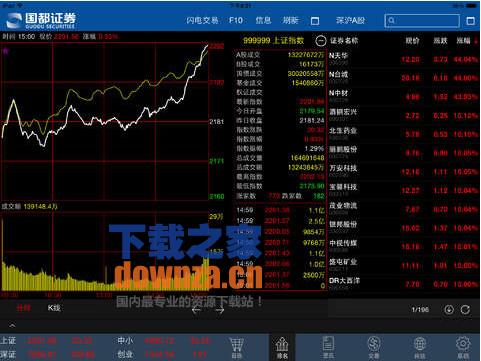481x361 pixels.
Task: Click the top-right window toggle icon
Action: pos(470,21)
